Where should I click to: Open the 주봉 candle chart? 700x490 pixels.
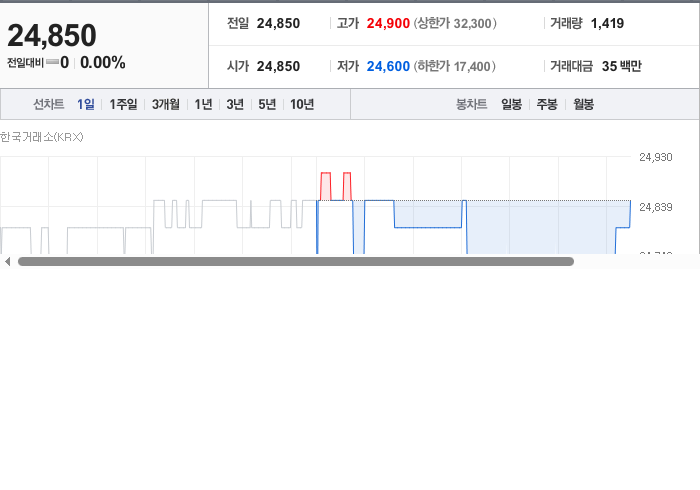tap(547, 104)
